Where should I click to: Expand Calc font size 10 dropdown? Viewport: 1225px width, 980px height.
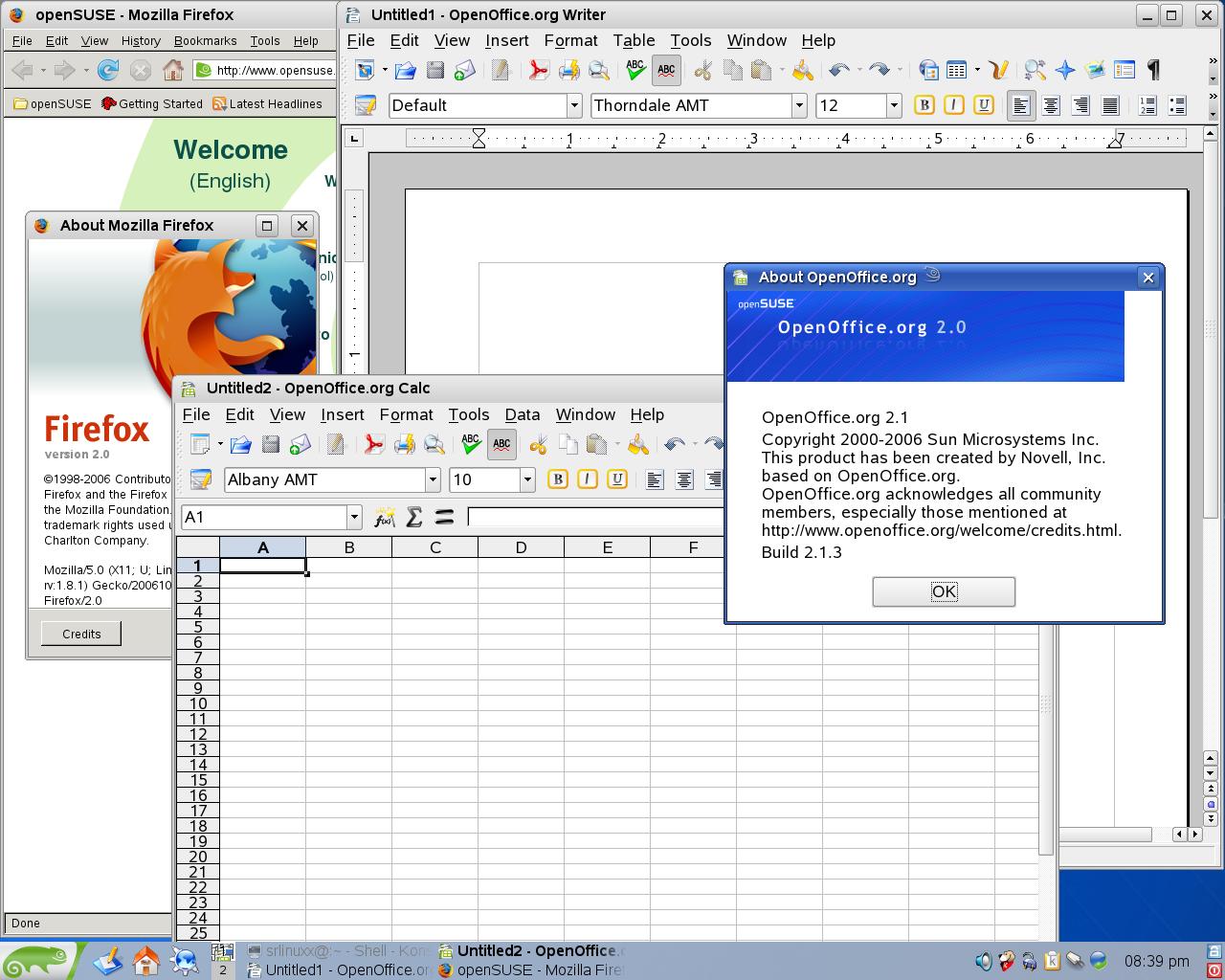[526, 479]
